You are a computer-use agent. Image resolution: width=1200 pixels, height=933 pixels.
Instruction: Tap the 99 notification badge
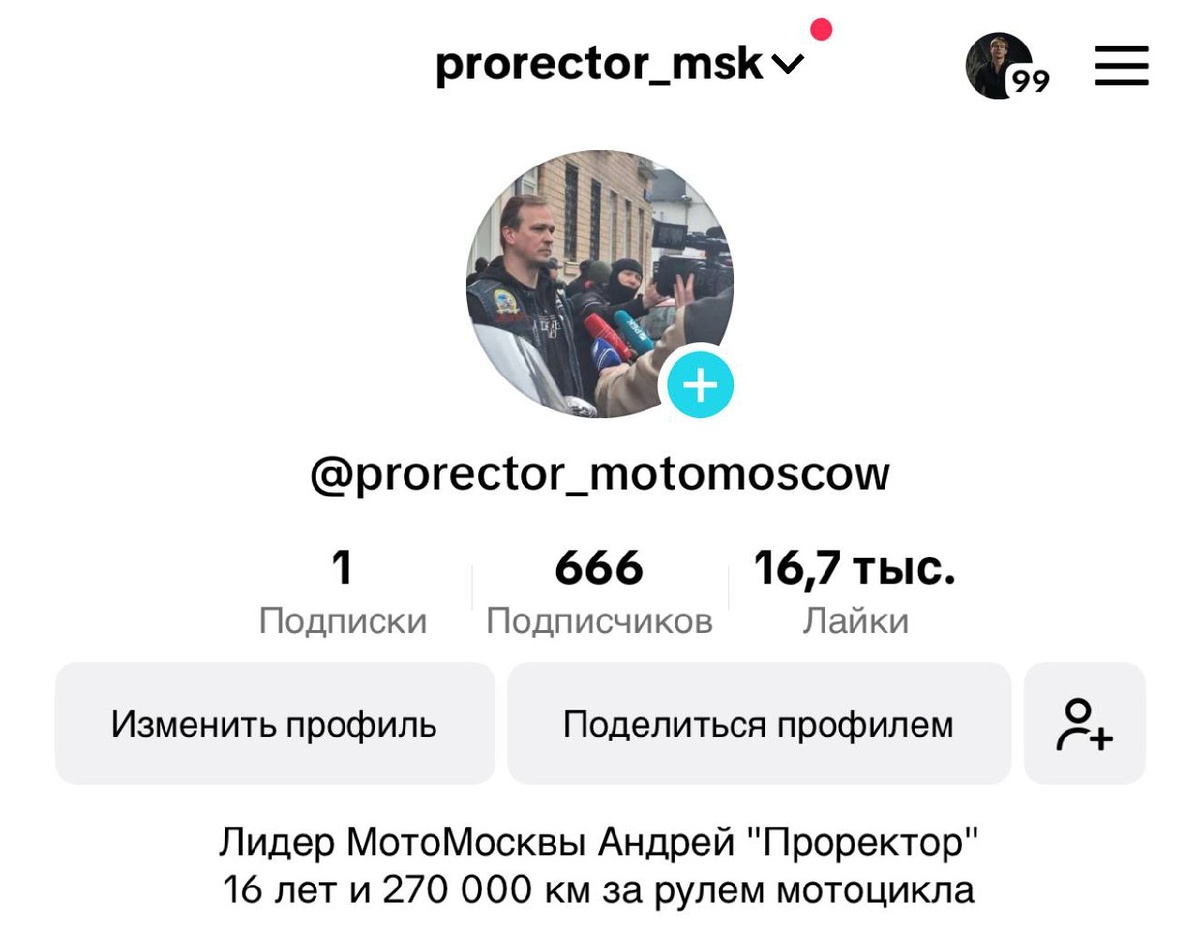1029,82
